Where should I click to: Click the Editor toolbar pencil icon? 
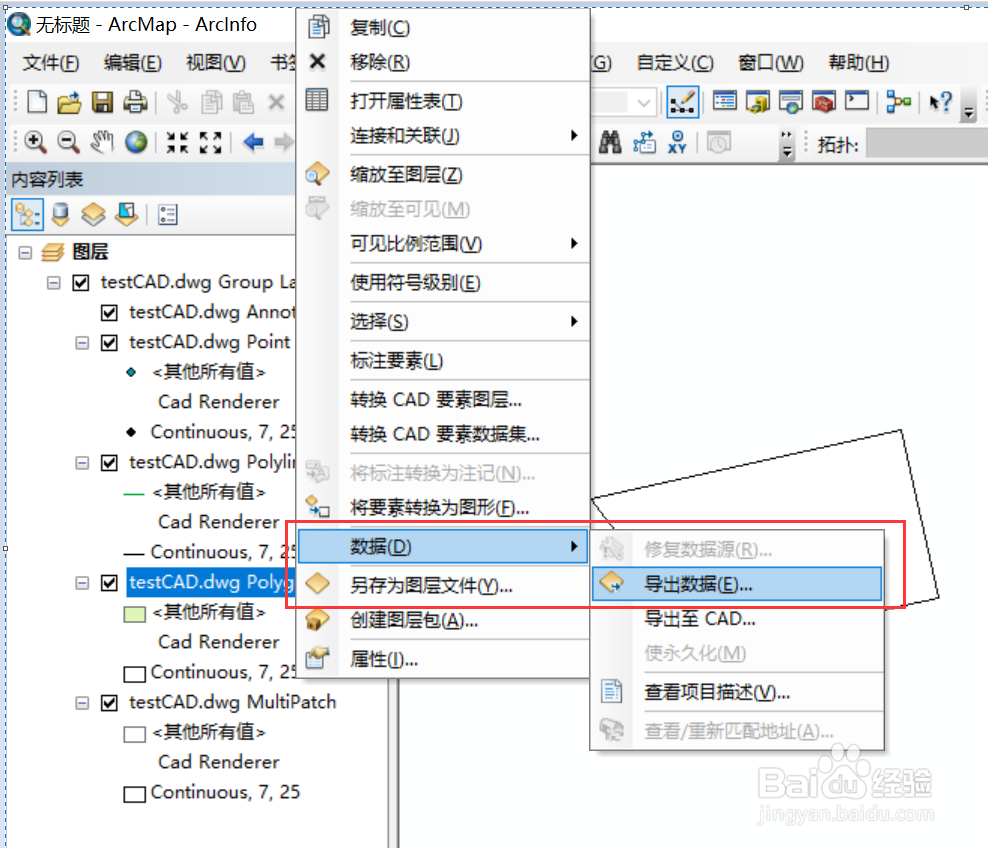click(x=682, y=101)
